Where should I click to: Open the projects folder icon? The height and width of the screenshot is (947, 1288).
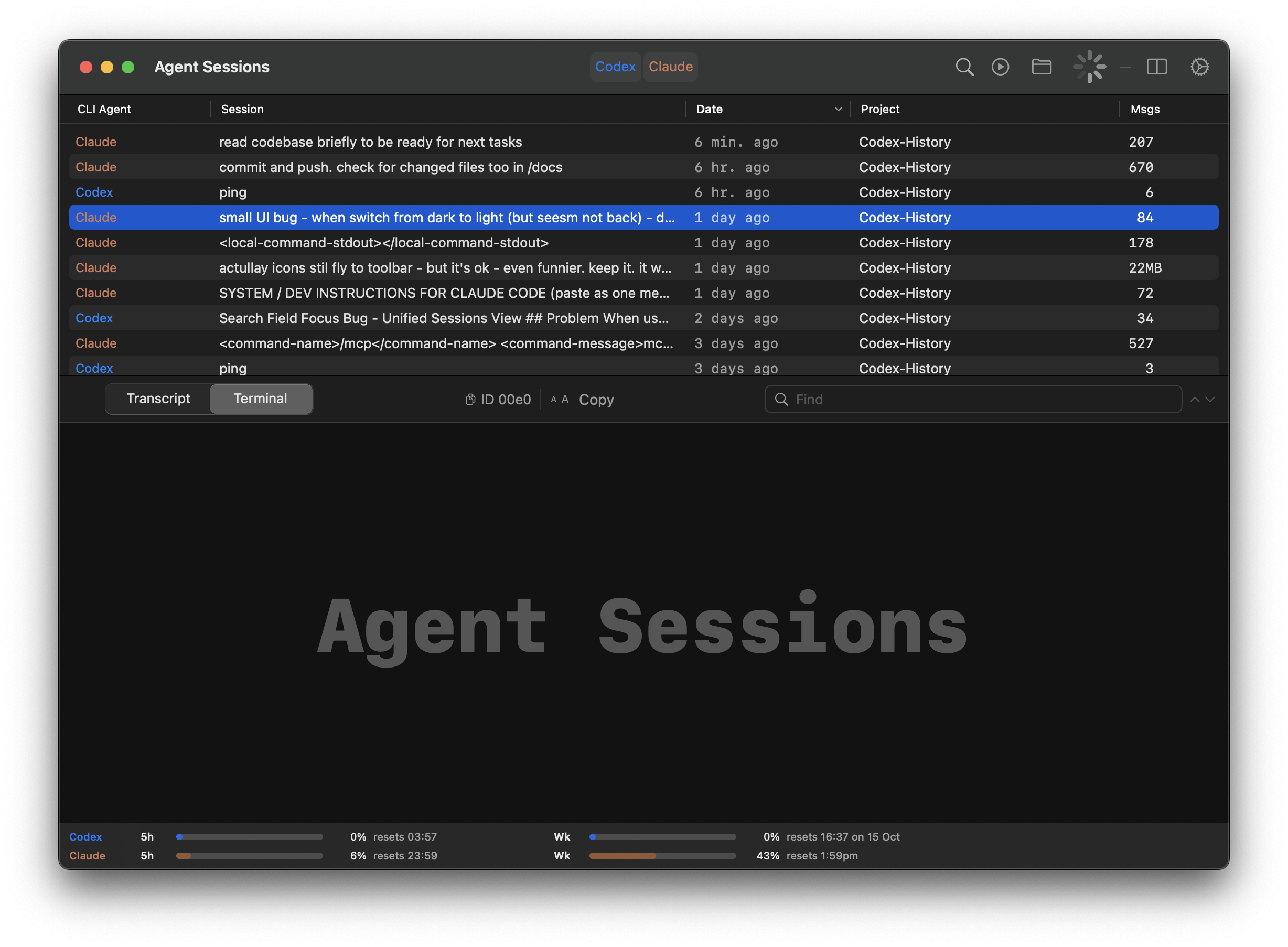coord(1042,67)
